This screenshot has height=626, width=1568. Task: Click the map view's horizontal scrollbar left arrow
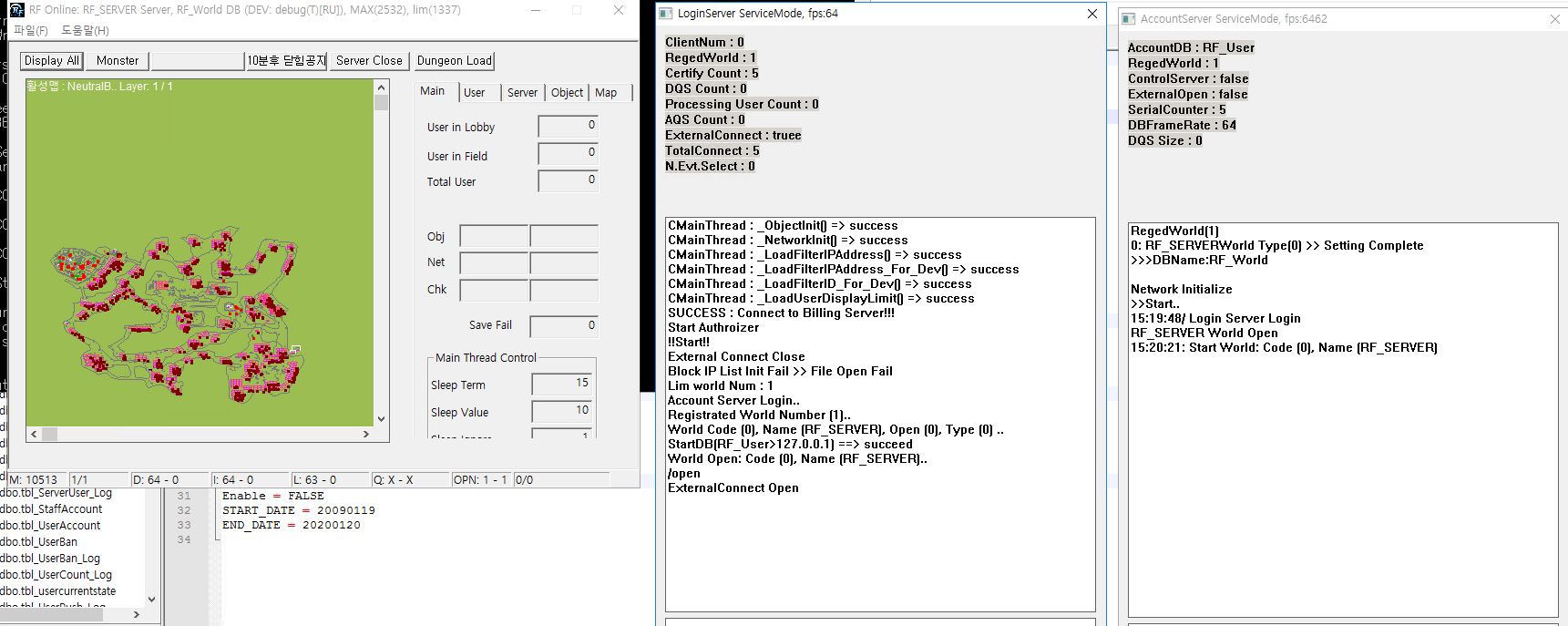click(35, 434)
